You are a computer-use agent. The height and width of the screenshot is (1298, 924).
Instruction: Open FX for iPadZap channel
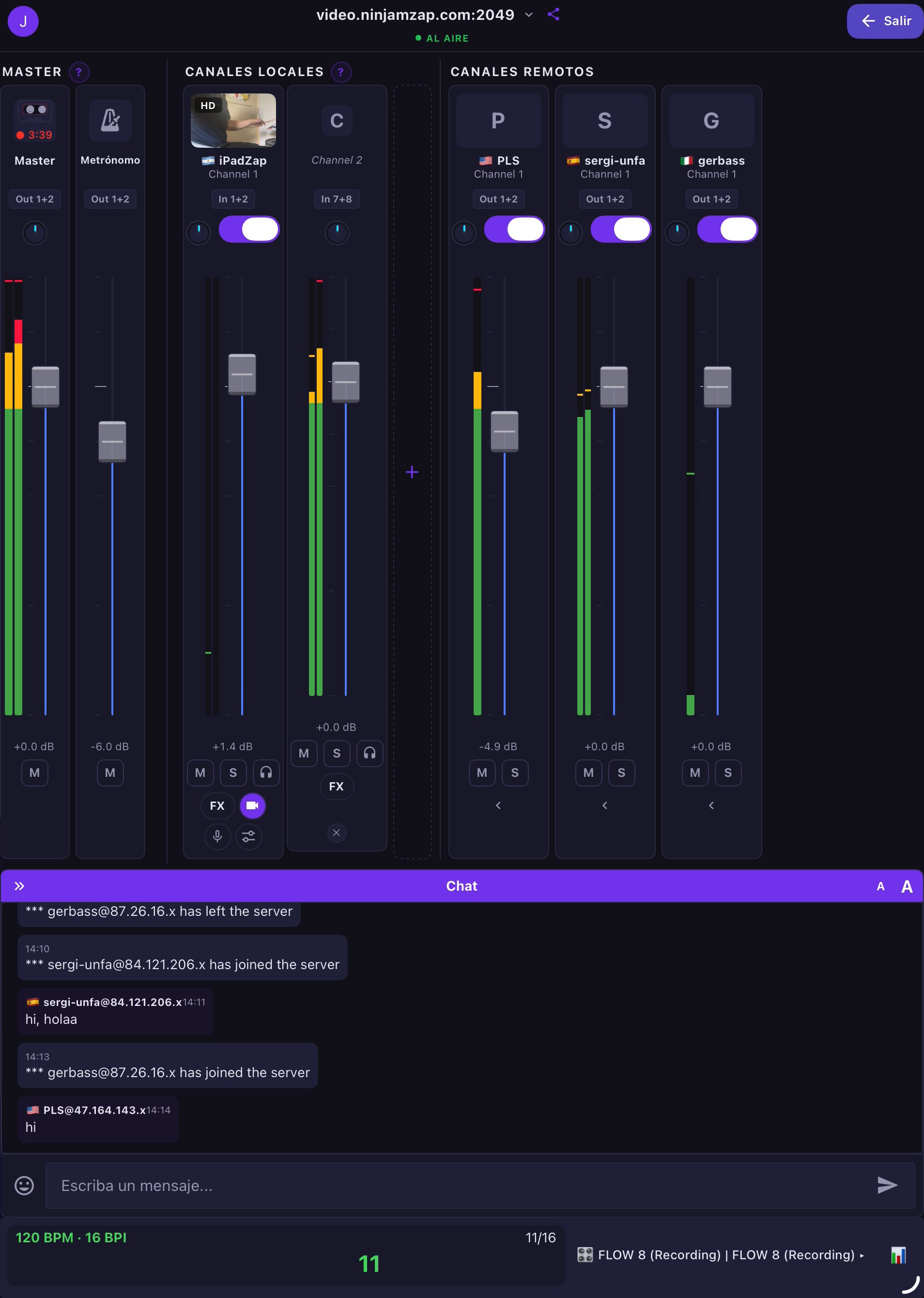pyautogui.click(x=217, y=806)
